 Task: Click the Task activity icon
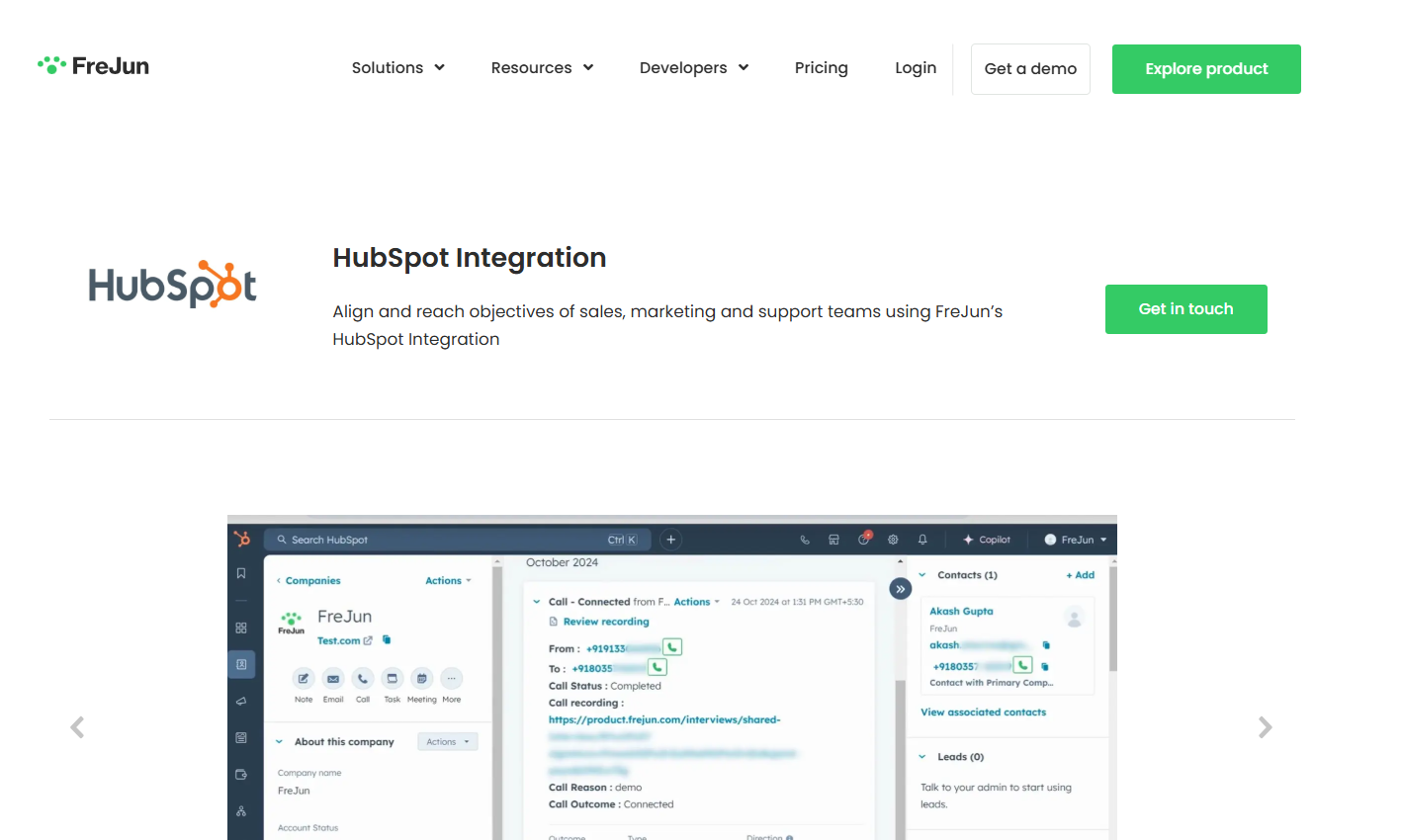point(392,679)
